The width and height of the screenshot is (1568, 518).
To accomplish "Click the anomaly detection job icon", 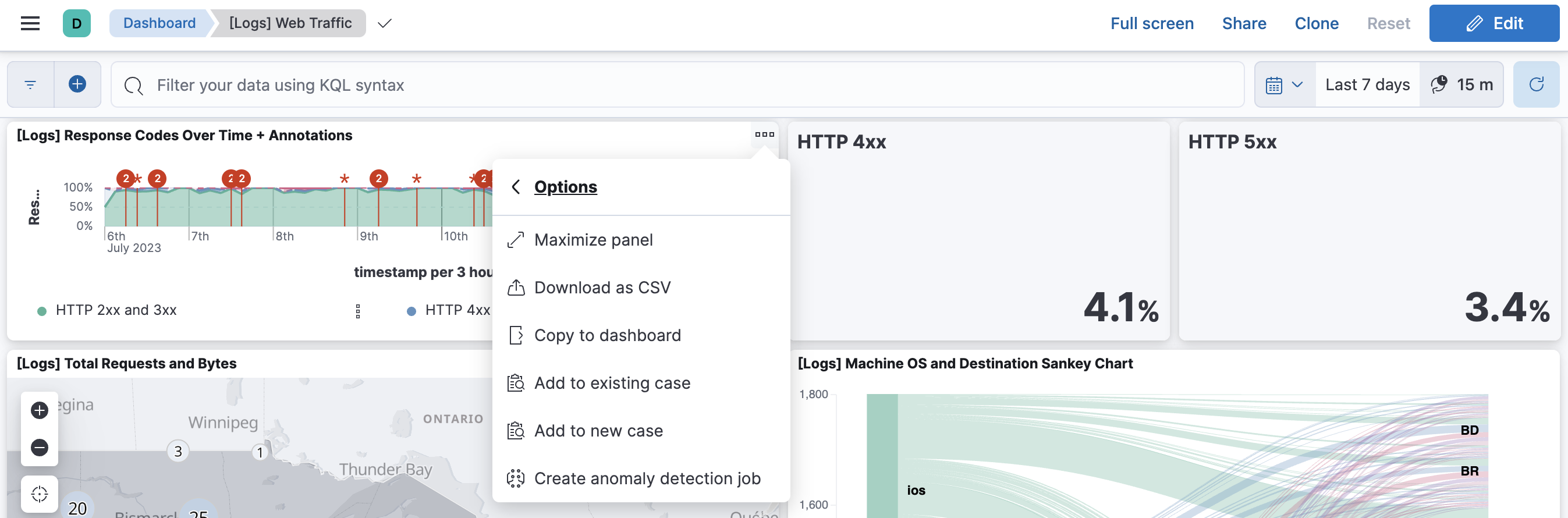I will click(x=516, y=478).
